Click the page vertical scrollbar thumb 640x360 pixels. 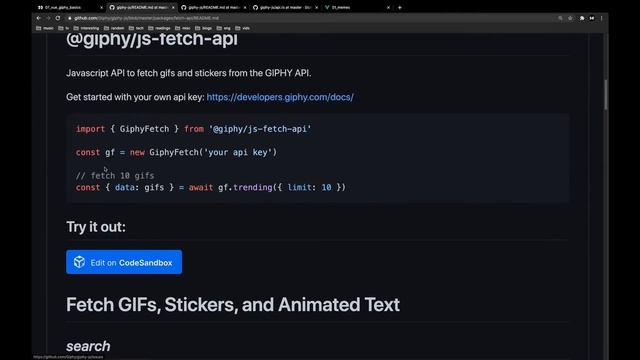pyautogui.click(x=606, y=94)
